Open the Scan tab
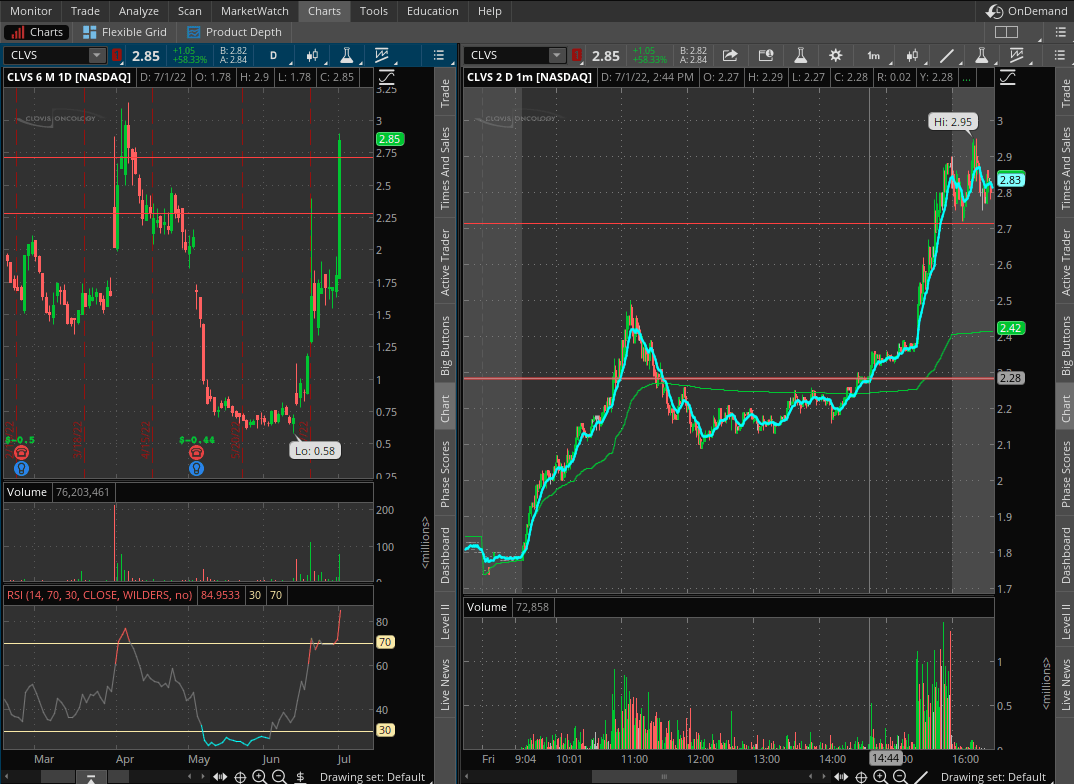The height and width of the screenshot is (784, 1074). [190, 11]
